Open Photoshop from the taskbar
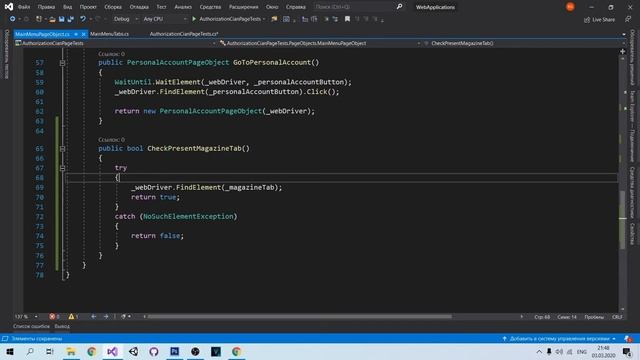640x360 pixels. [x=175, y=351]
